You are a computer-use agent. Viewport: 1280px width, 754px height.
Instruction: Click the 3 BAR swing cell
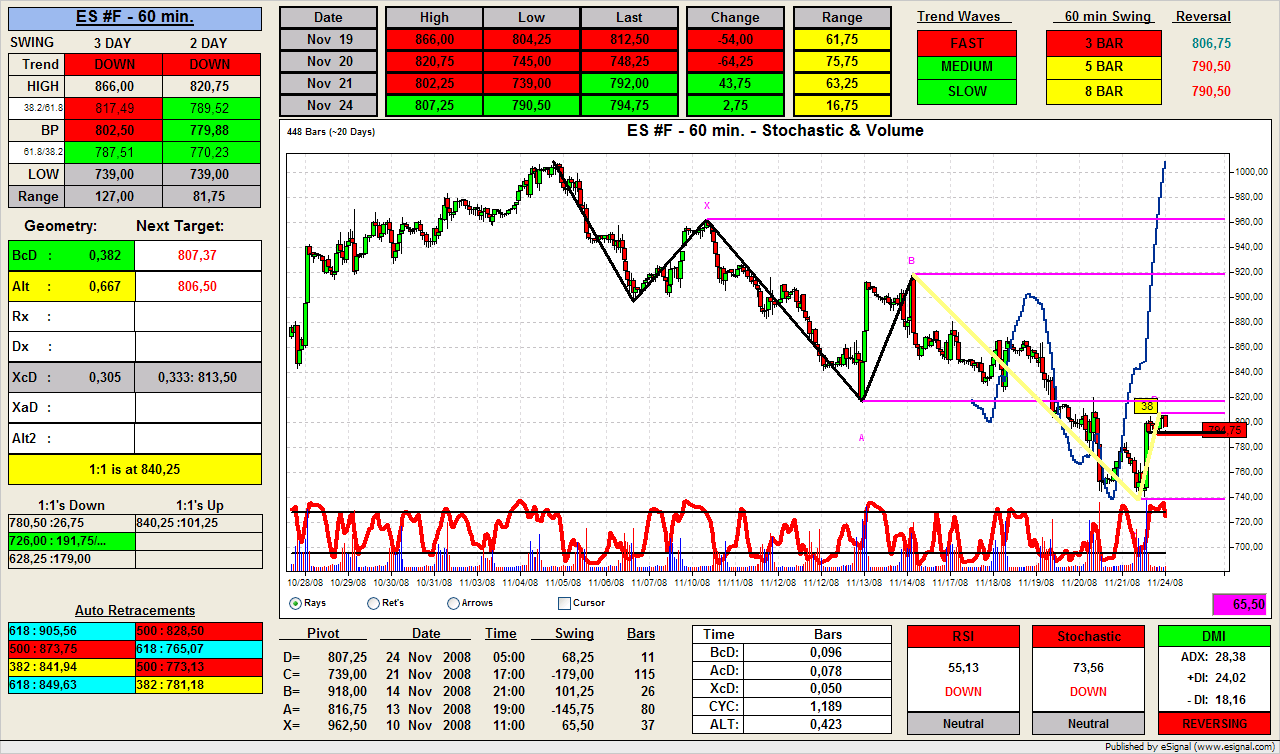[x=1104, y=43]
